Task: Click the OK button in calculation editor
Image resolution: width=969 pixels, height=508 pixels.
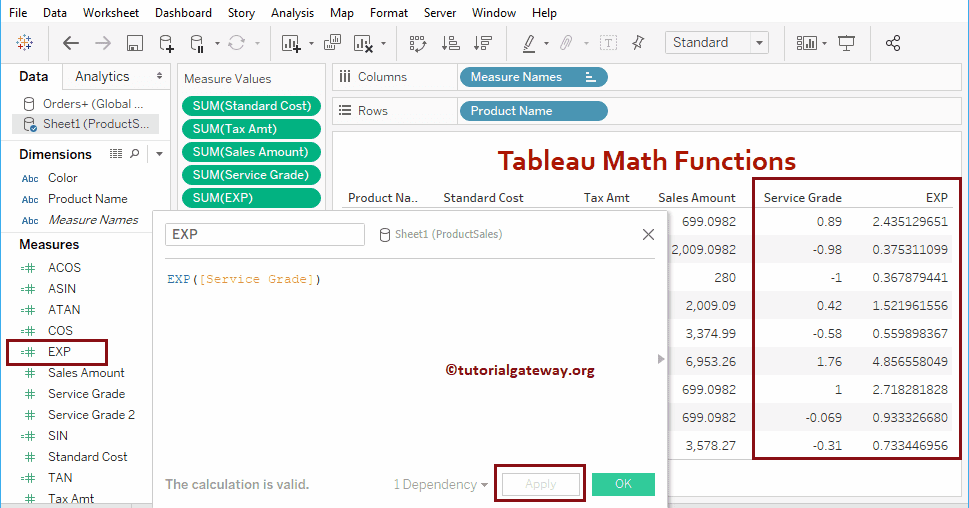Action: [x=623, y=484]
